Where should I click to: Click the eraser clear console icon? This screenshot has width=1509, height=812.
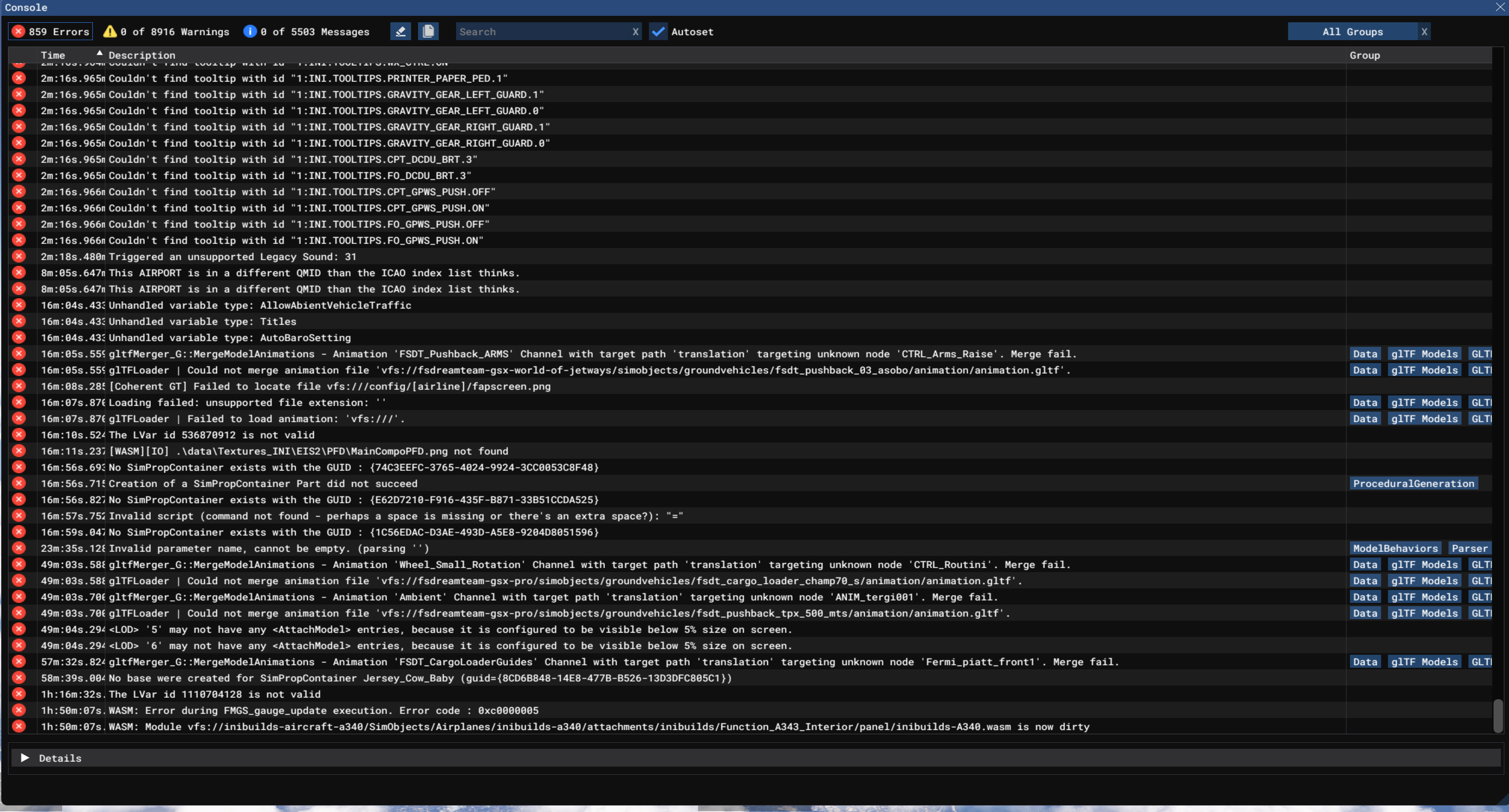pos(400,32)
